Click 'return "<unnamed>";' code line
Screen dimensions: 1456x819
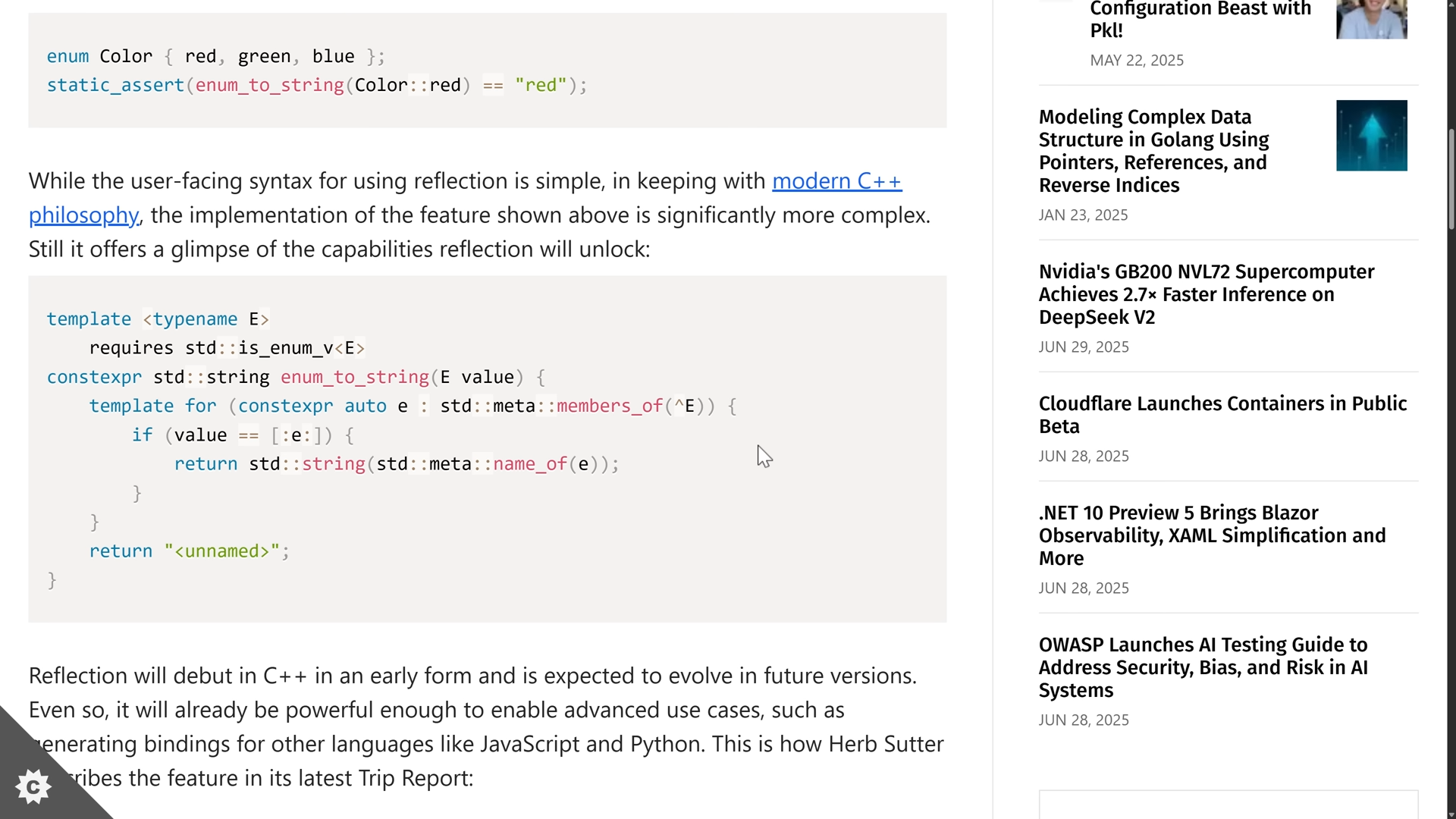pos(190,551)
